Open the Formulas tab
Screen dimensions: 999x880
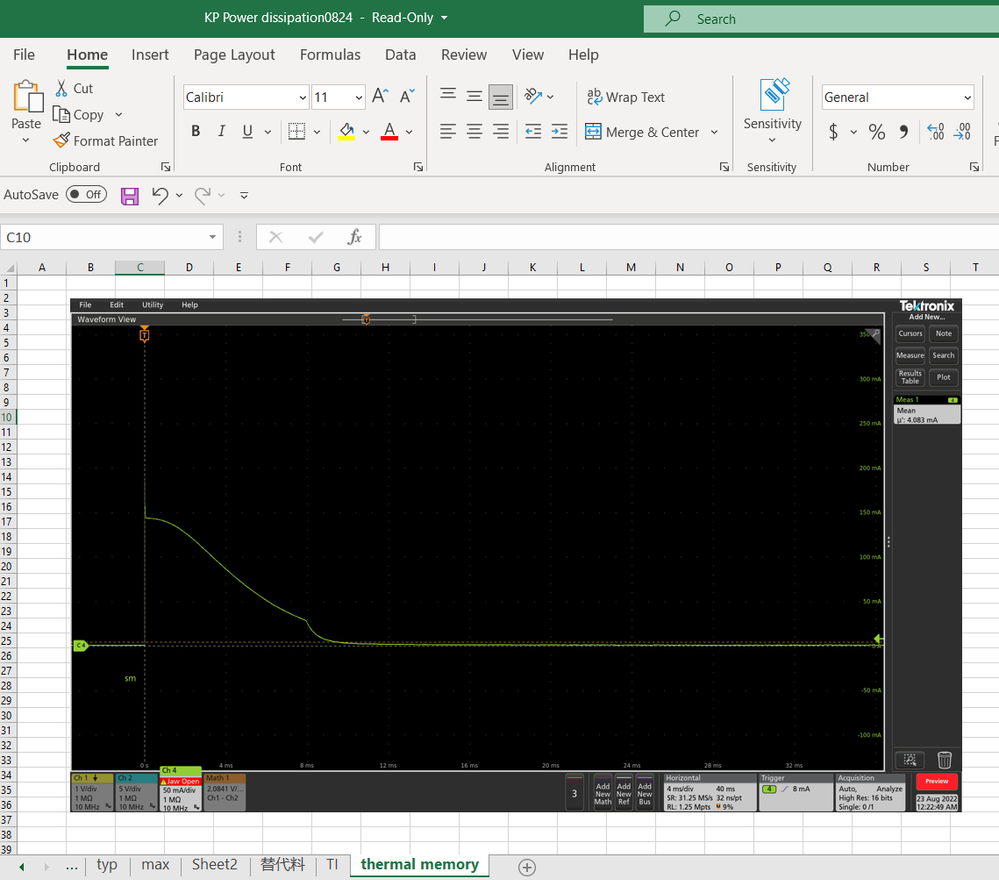point(330,55)
